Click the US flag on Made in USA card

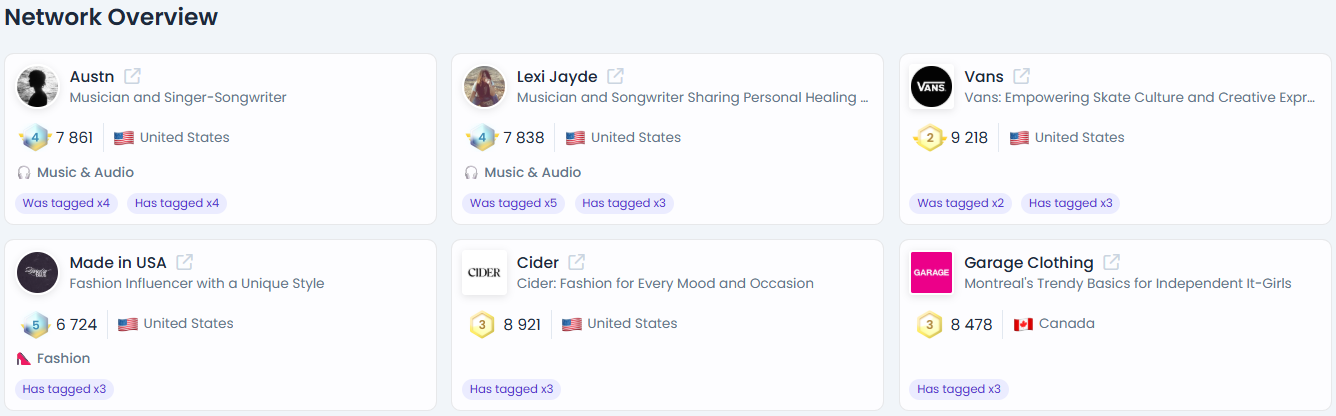pyautogui.click(x=127, y=324)
